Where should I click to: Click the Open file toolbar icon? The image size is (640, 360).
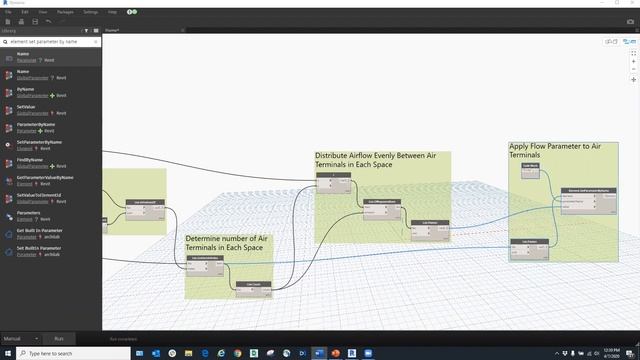click(x=21, y=22)
